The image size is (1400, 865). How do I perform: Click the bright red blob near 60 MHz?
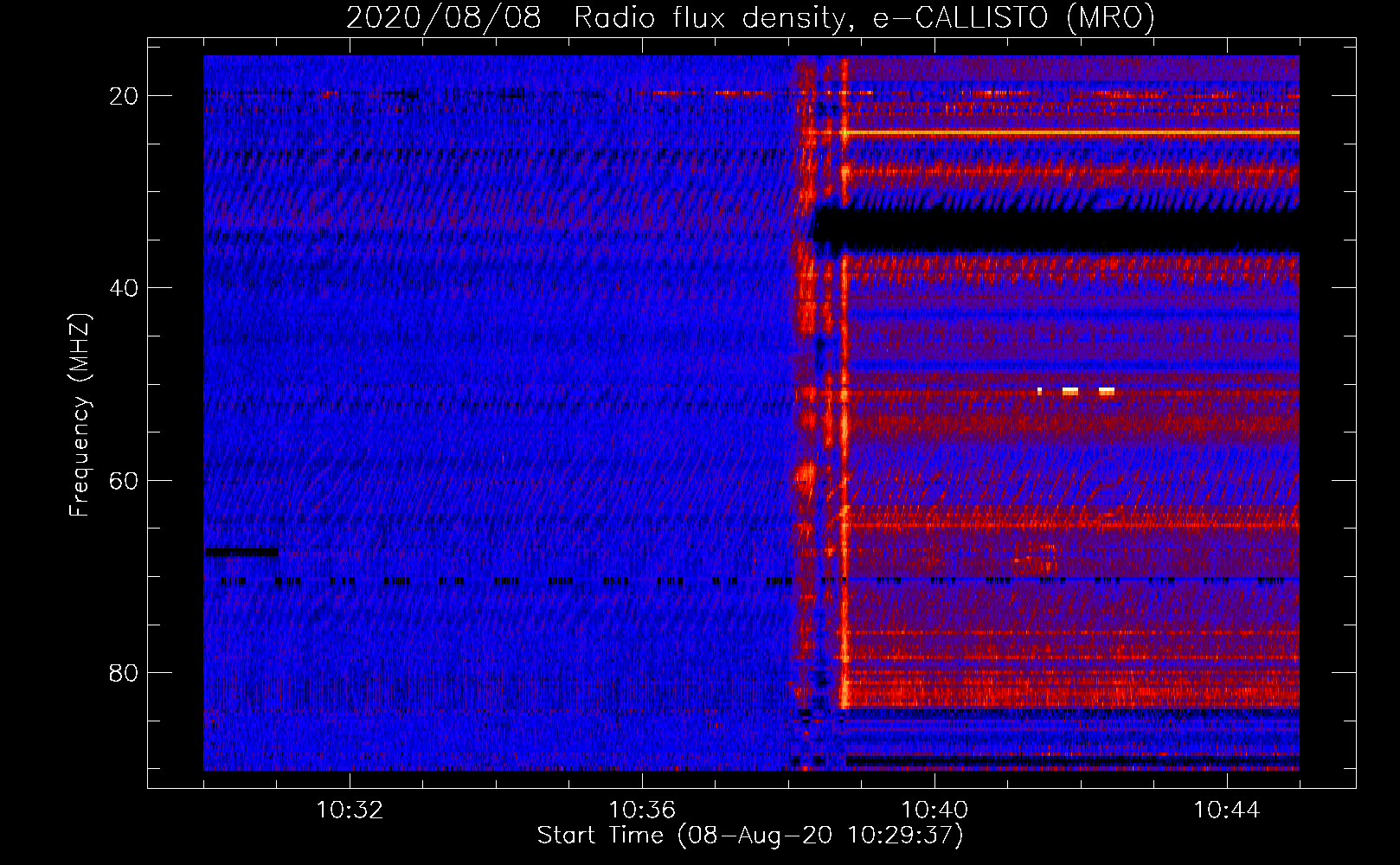(x=806, y=475)
